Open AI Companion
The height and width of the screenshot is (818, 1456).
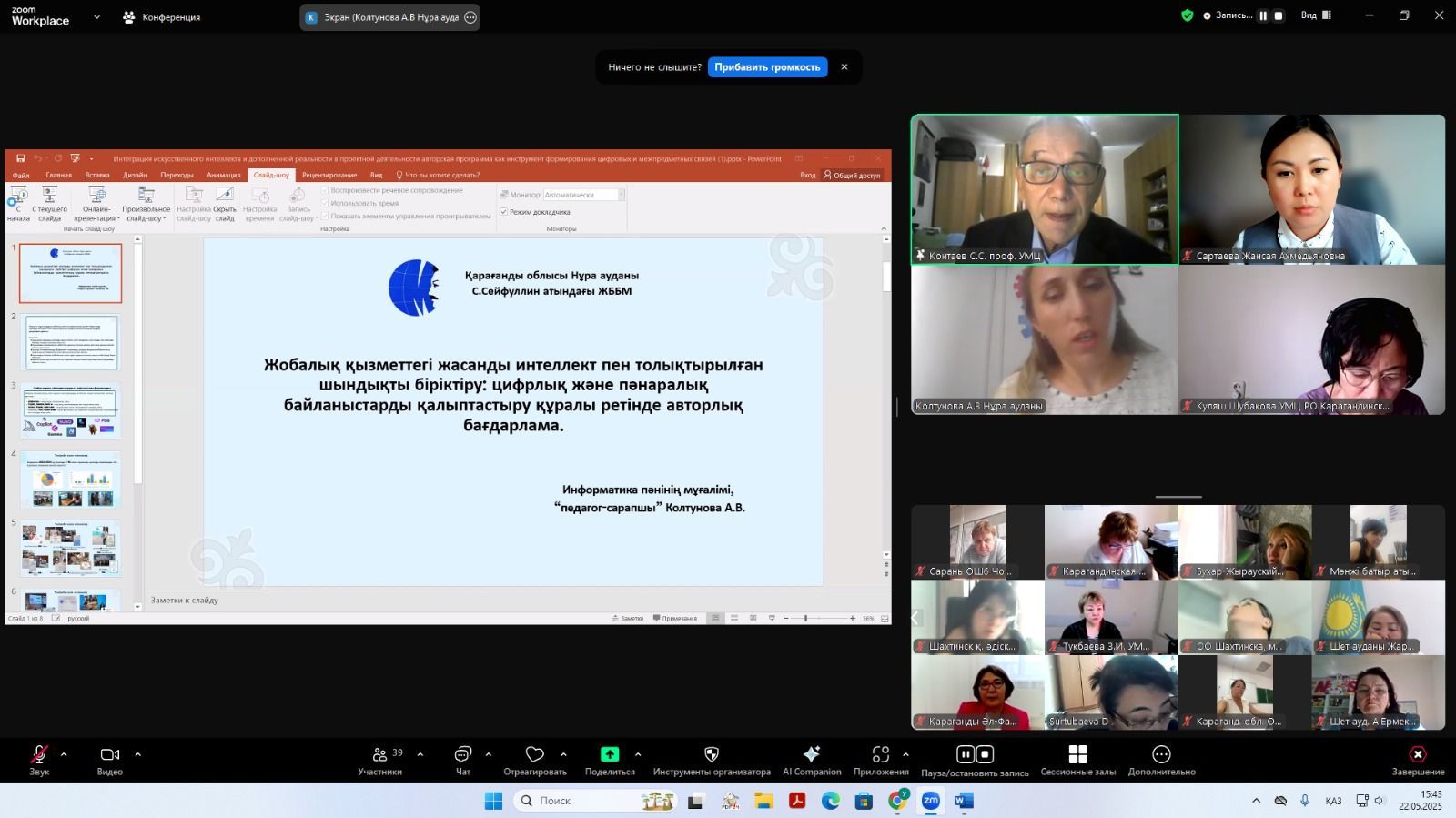pos(812,761)
